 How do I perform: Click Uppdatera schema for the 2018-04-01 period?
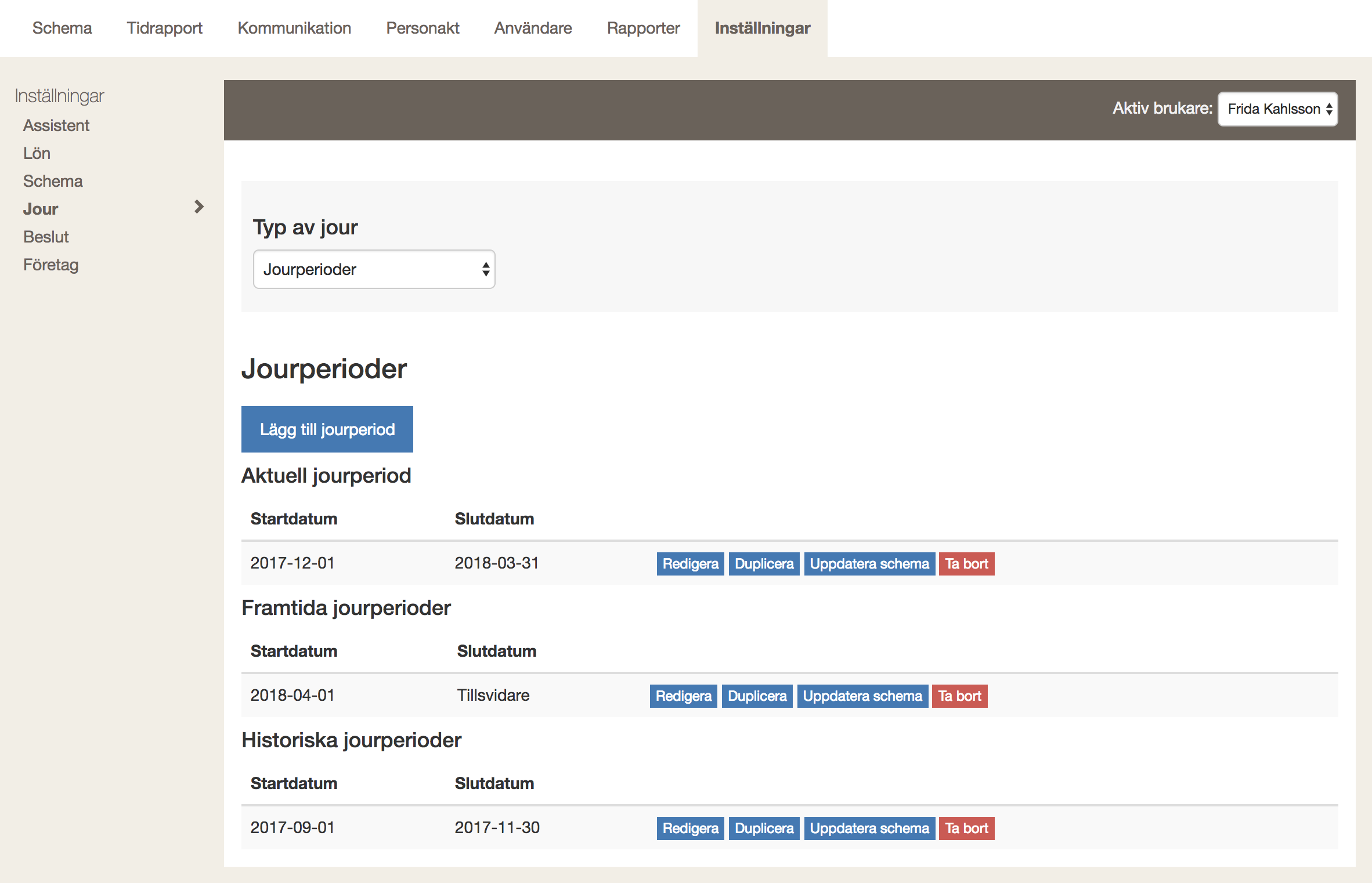coord(862,696)
